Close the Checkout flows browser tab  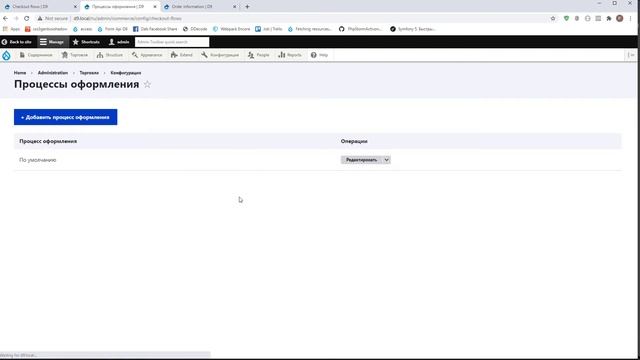coord(75,7)
